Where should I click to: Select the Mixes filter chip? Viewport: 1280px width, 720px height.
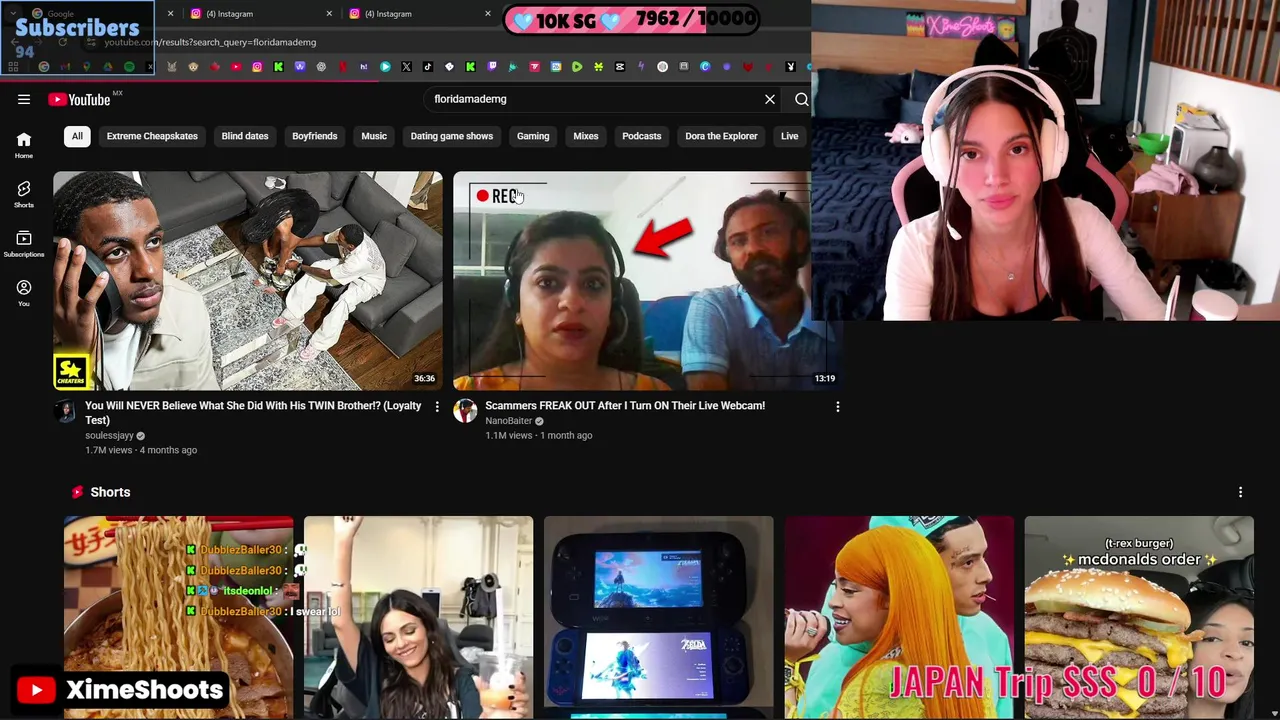[x=586, y=136]
